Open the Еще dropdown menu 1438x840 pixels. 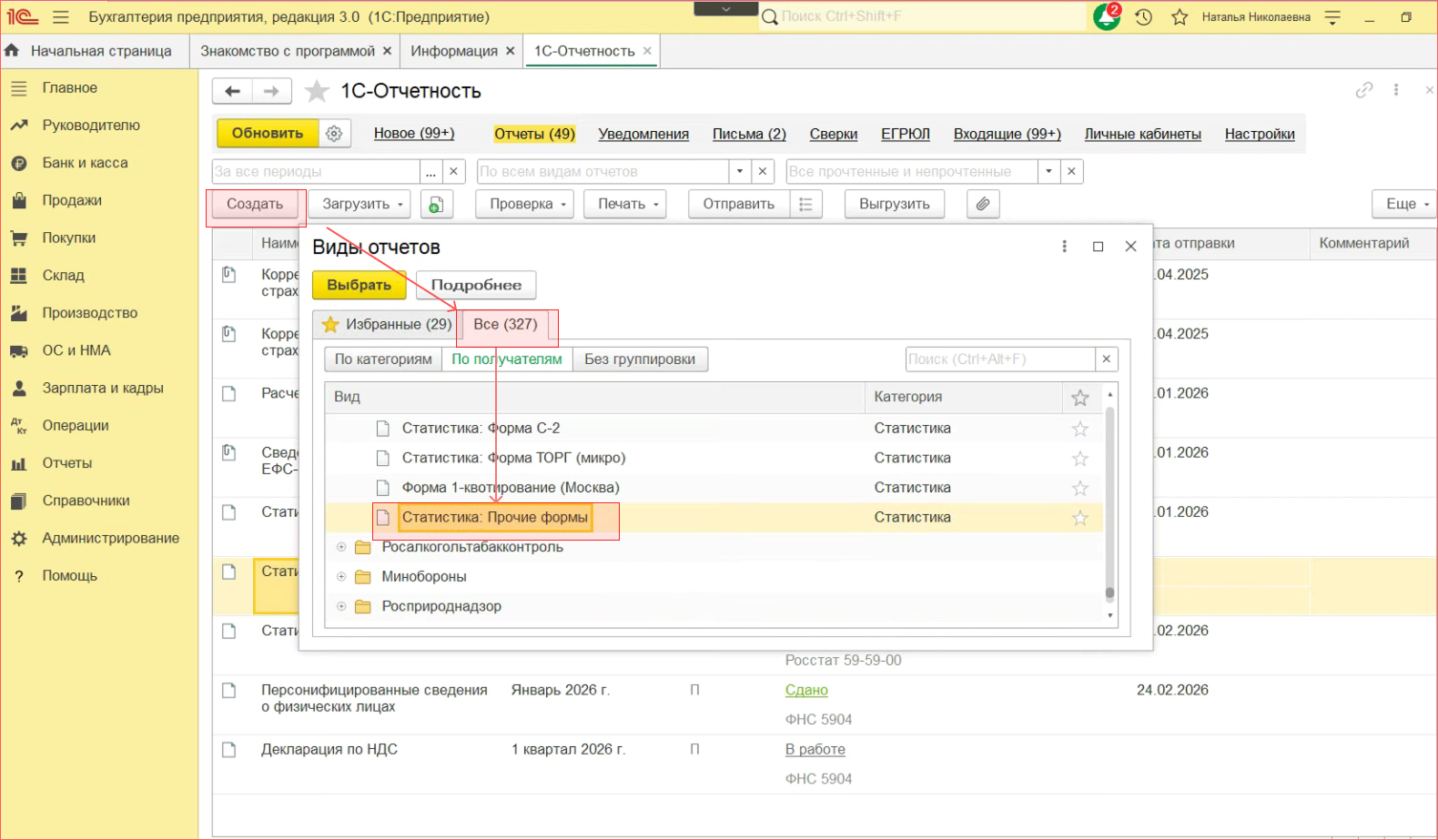(1405, 205)
